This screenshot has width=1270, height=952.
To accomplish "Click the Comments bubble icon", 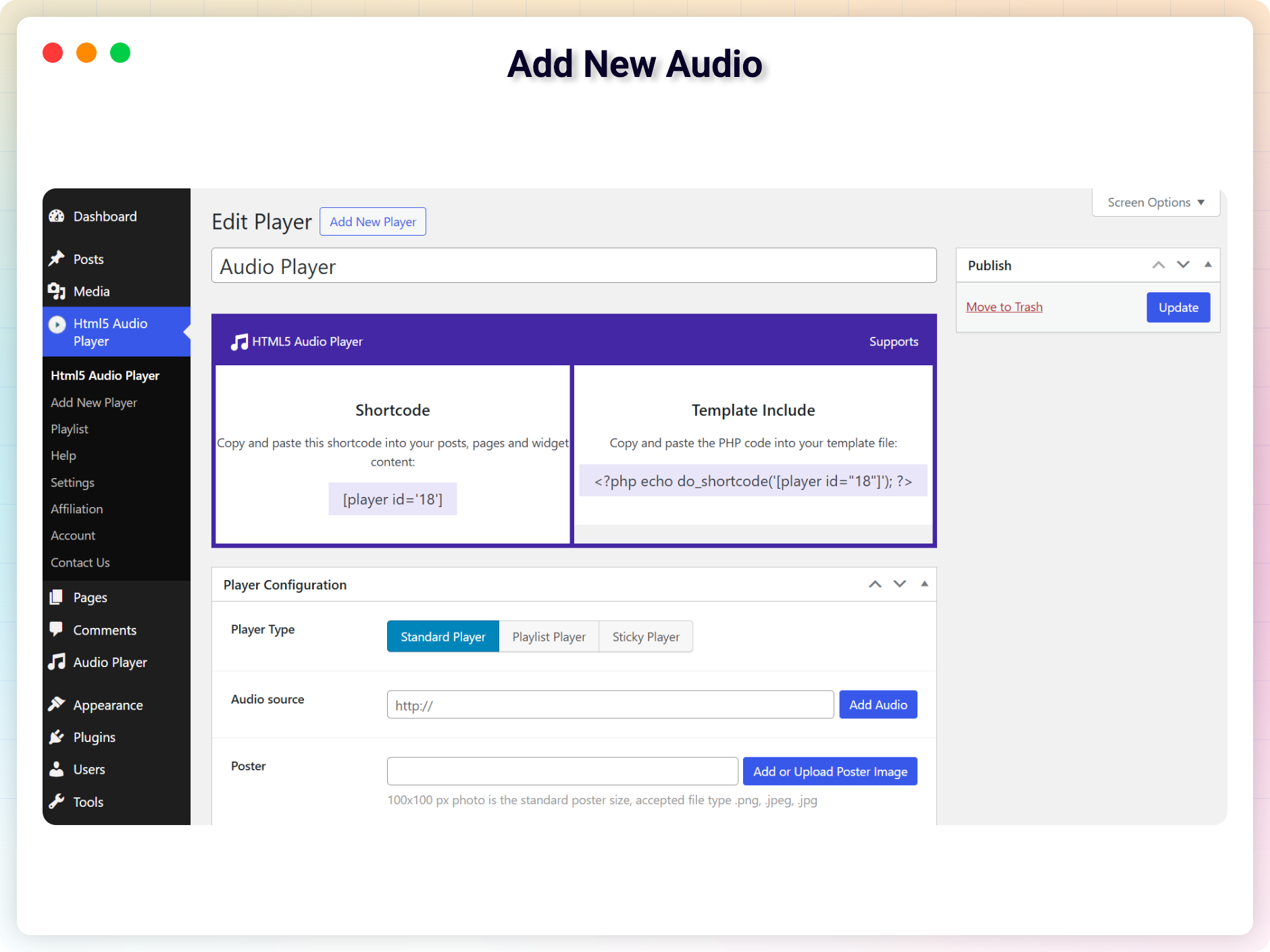I will click(57, 629).
